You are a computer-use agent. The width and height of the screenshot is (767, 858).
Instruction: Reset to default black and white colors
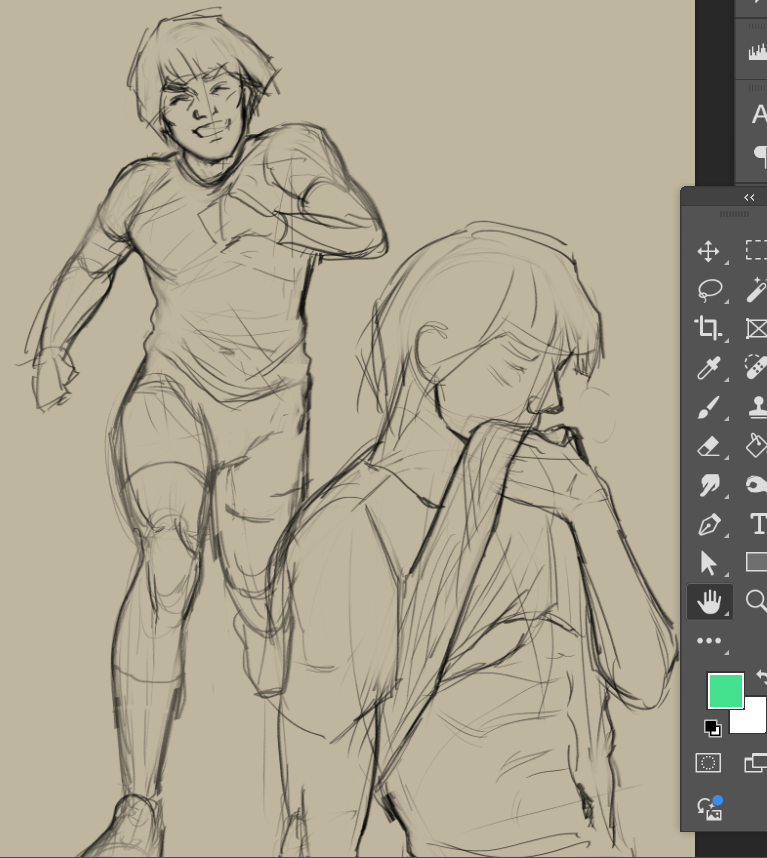(x=712, y=728)
